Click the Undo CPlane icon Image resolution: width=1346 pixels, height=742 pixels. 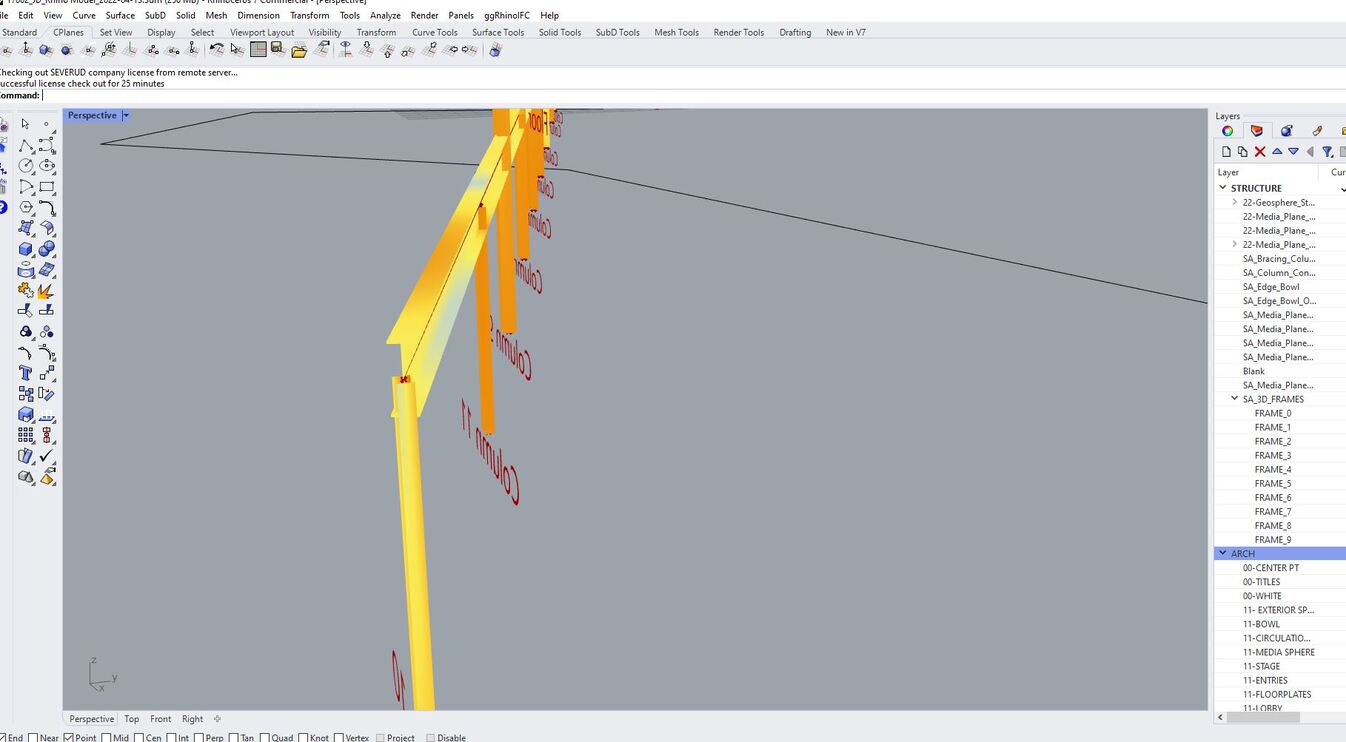(217, 49)
